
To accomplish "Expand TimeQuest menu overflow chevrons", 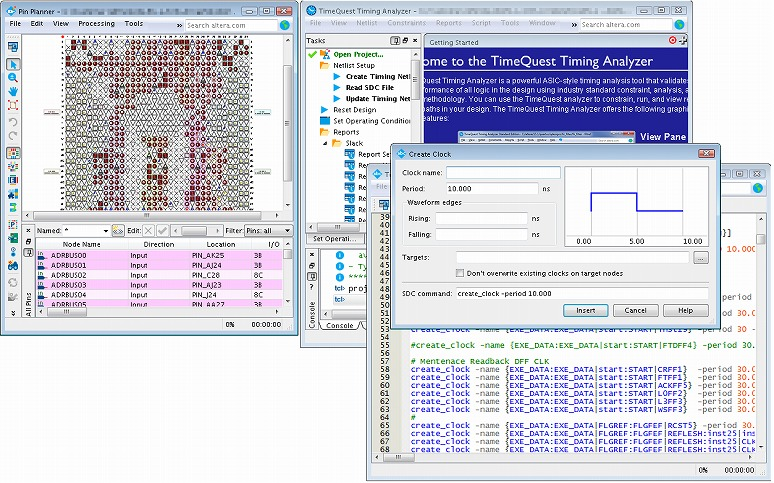I will (x=574, y=24).
